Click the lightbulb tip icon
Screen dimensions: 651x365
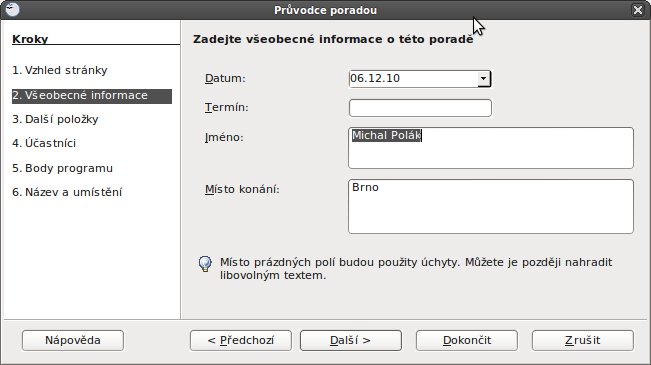pos(205,264)
